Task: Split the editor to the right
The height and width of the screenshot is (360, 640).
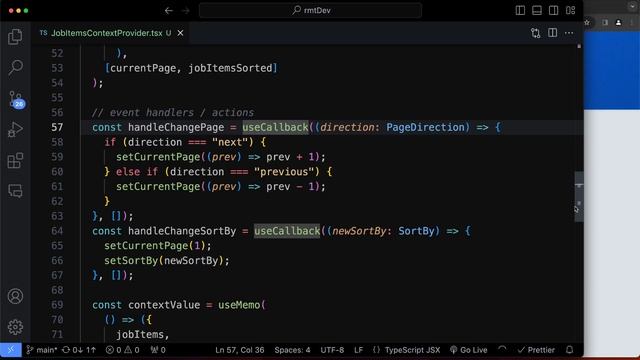Action: 552,33
